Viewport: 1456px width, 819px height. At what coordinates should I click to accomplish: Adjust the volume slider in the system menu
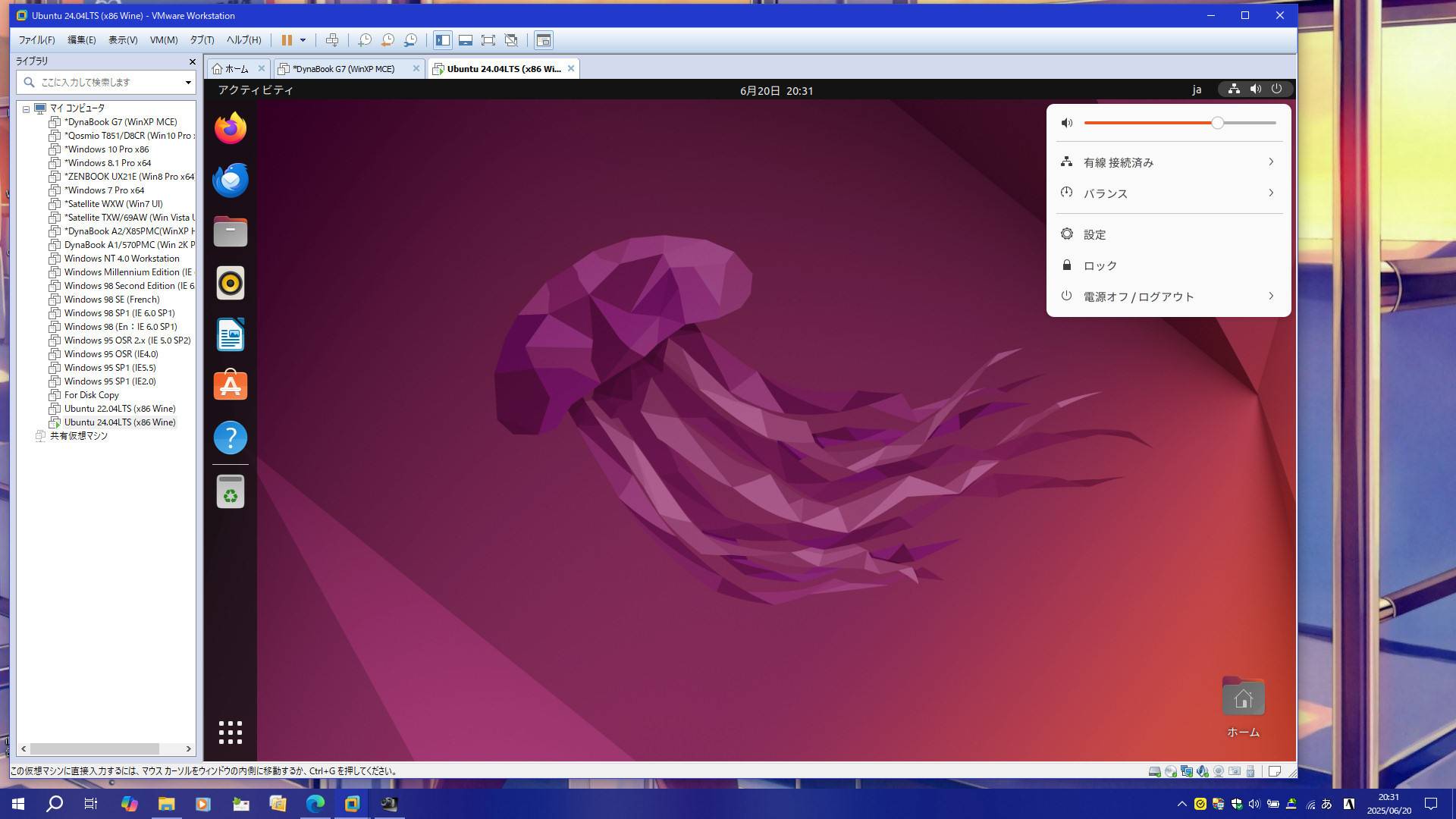(1180, 123)
